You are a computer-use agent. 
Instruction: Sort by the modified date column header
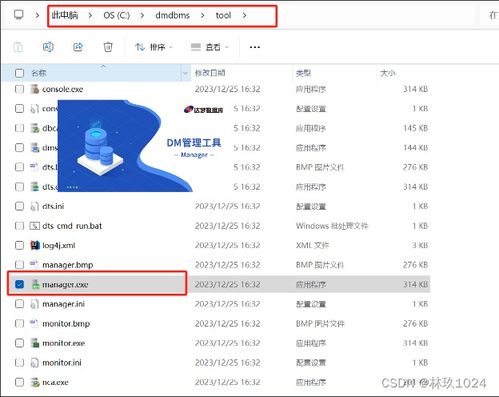[210, 73]
